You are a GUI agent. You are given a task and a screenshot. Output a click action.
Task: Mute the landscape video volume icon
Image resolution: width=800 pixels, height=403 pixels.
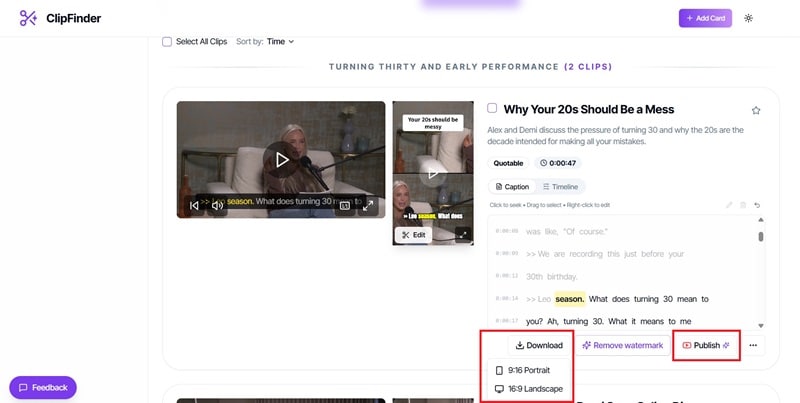(x=217, y=205)
